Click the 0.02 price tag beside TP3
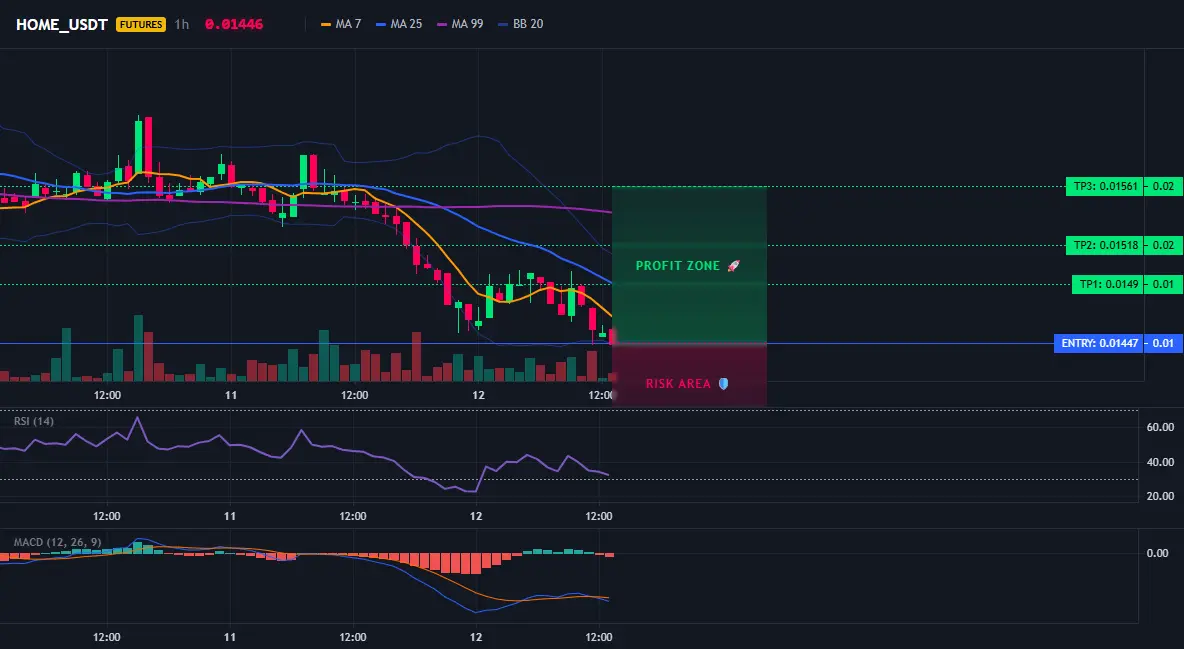Viewport: 1184px width, 649px height. tap(1163, 187)
